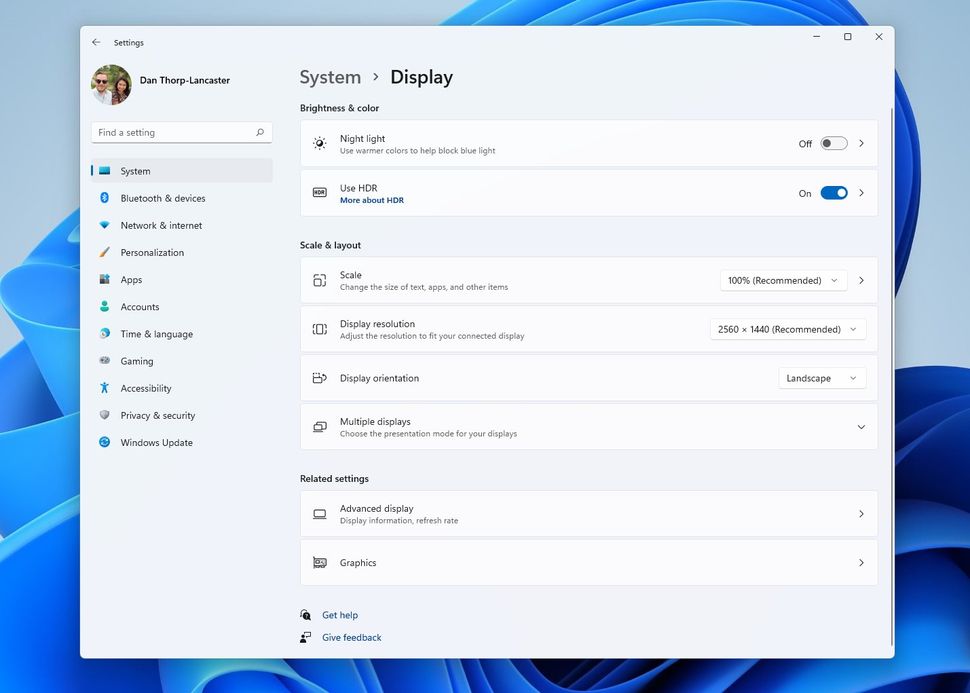This screenshot has width=970, height=693.
Task: Click the back arrow in Settings header
Action: [96, 43]
